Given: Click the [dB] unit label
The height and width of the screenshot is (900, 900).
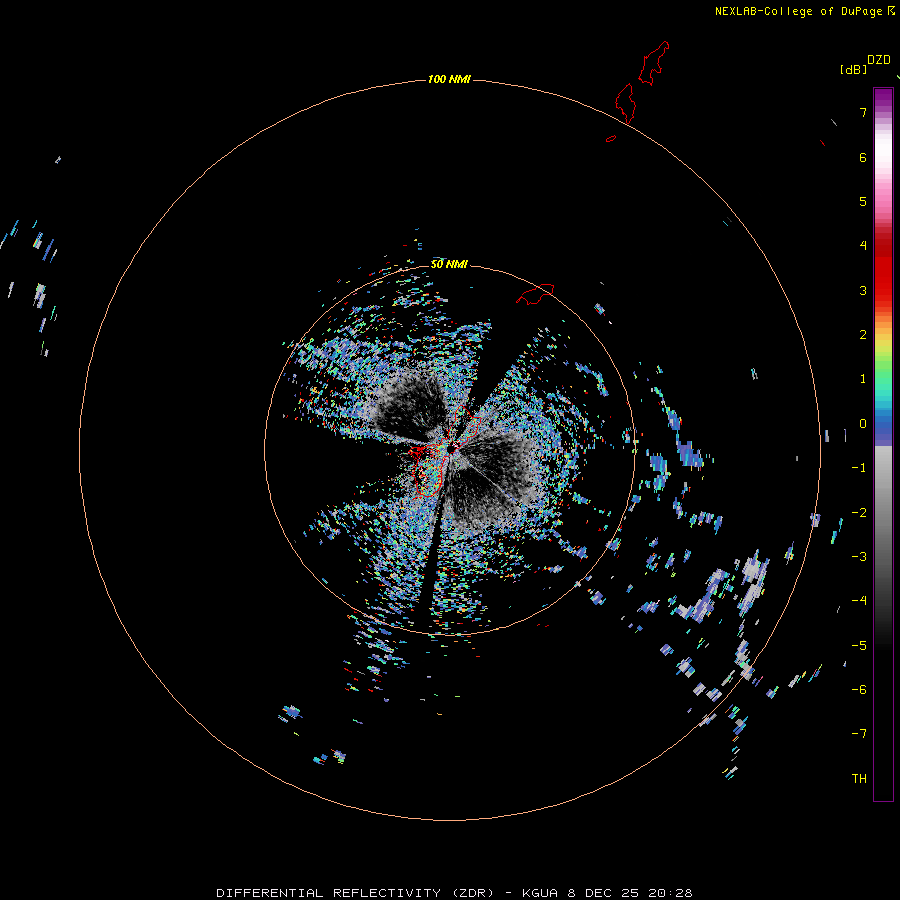Looking at the screenshot, I should tap(854, 69).
